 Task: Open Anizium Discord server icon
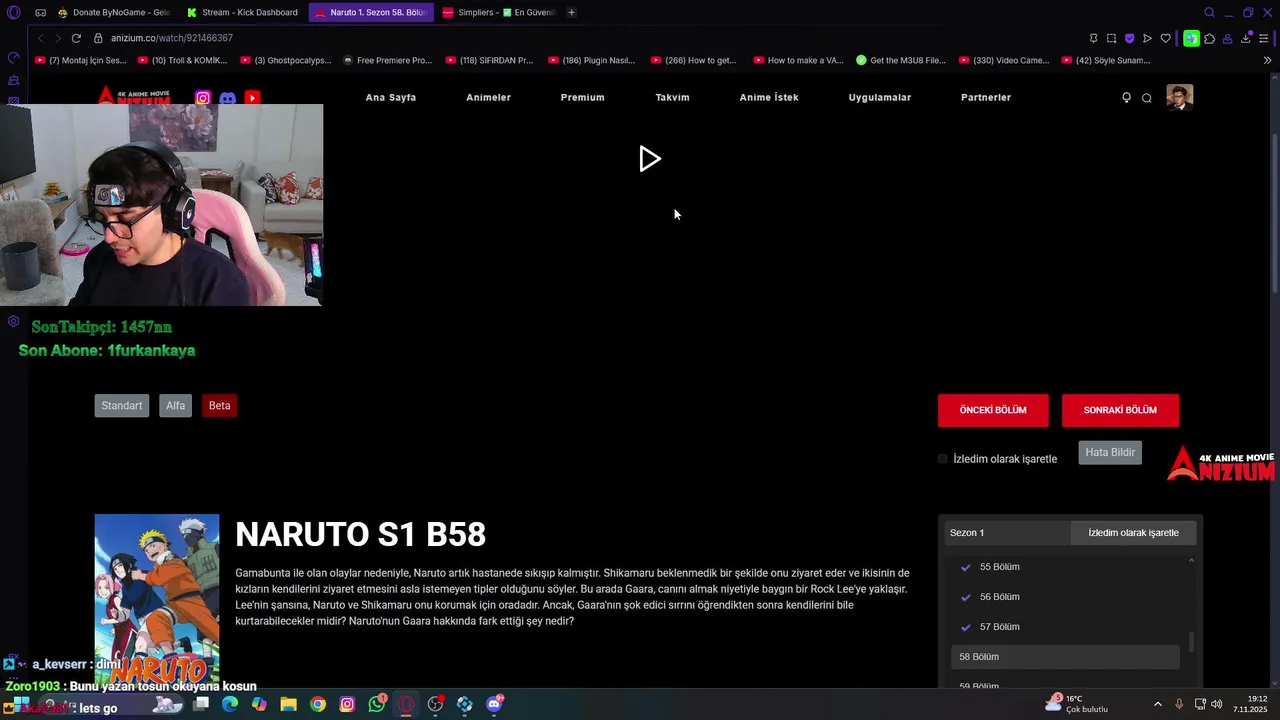tap(227, 98)
